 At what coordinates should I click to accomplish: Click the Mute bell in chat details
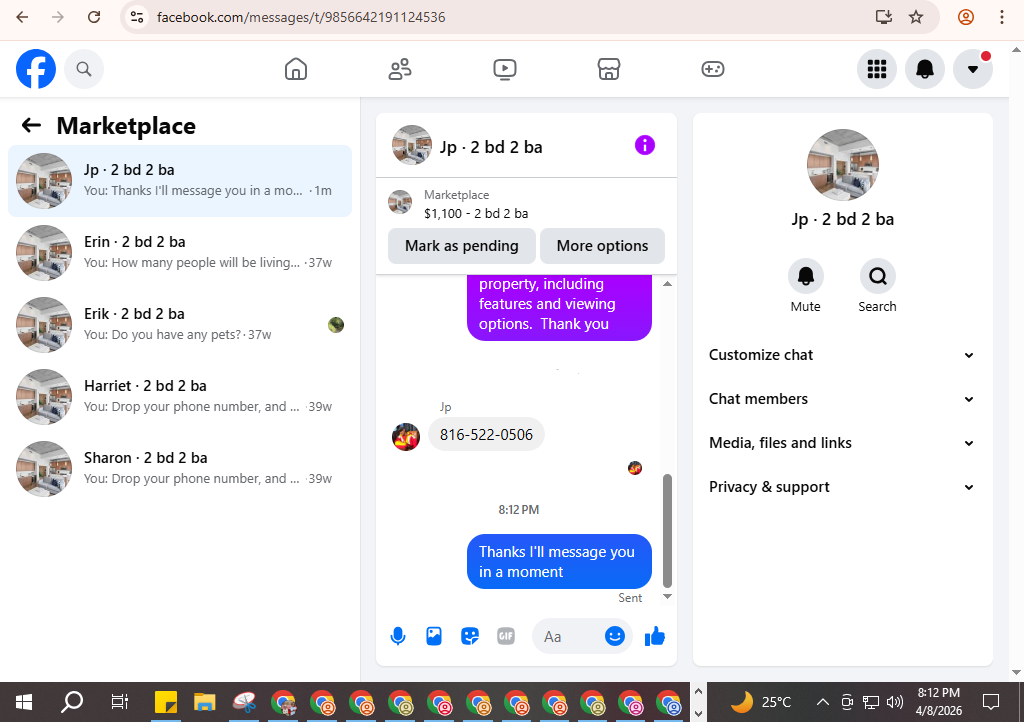806,277
